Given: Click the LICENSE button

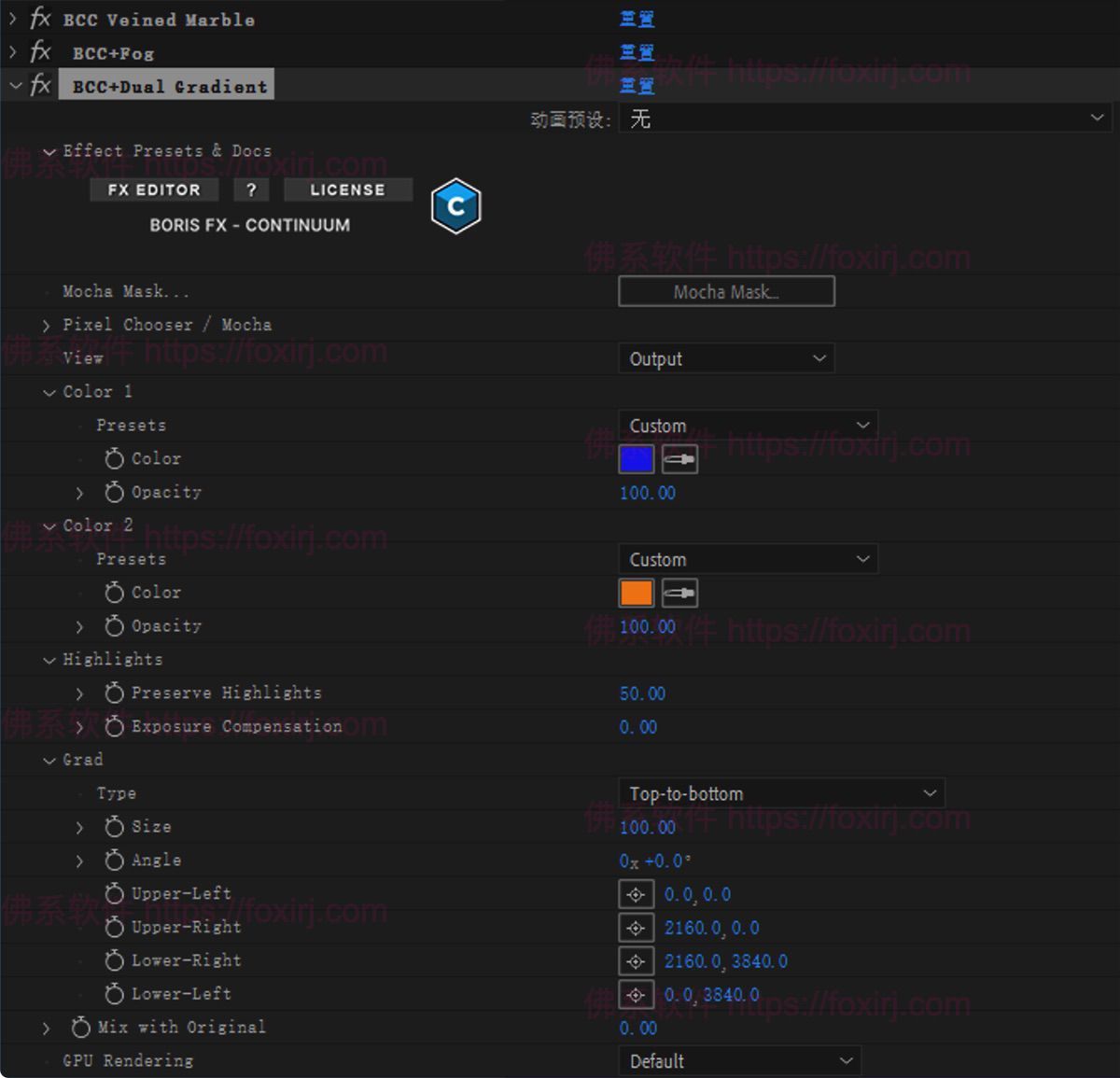Looking at the screenshot, I should coord(347,189).
